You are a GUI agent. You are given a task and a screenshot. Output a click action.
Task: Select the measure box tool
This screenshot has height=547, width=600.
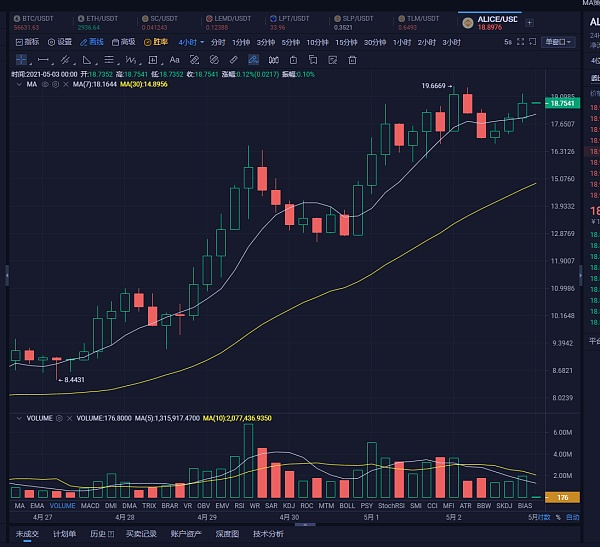(x=153, y=60)
